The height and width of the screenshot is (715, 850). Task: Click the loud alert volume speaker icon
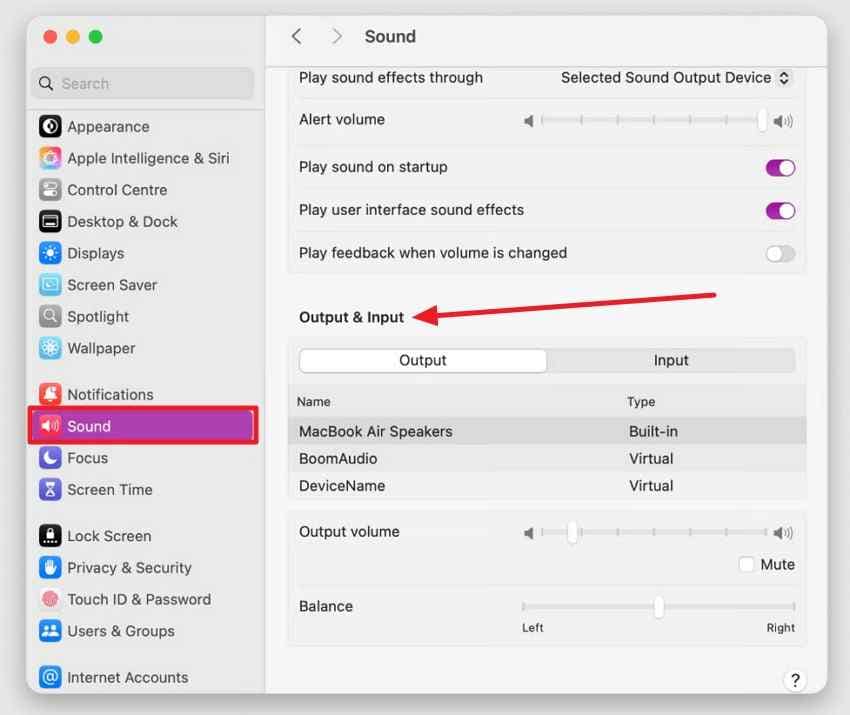click(783, 121)
